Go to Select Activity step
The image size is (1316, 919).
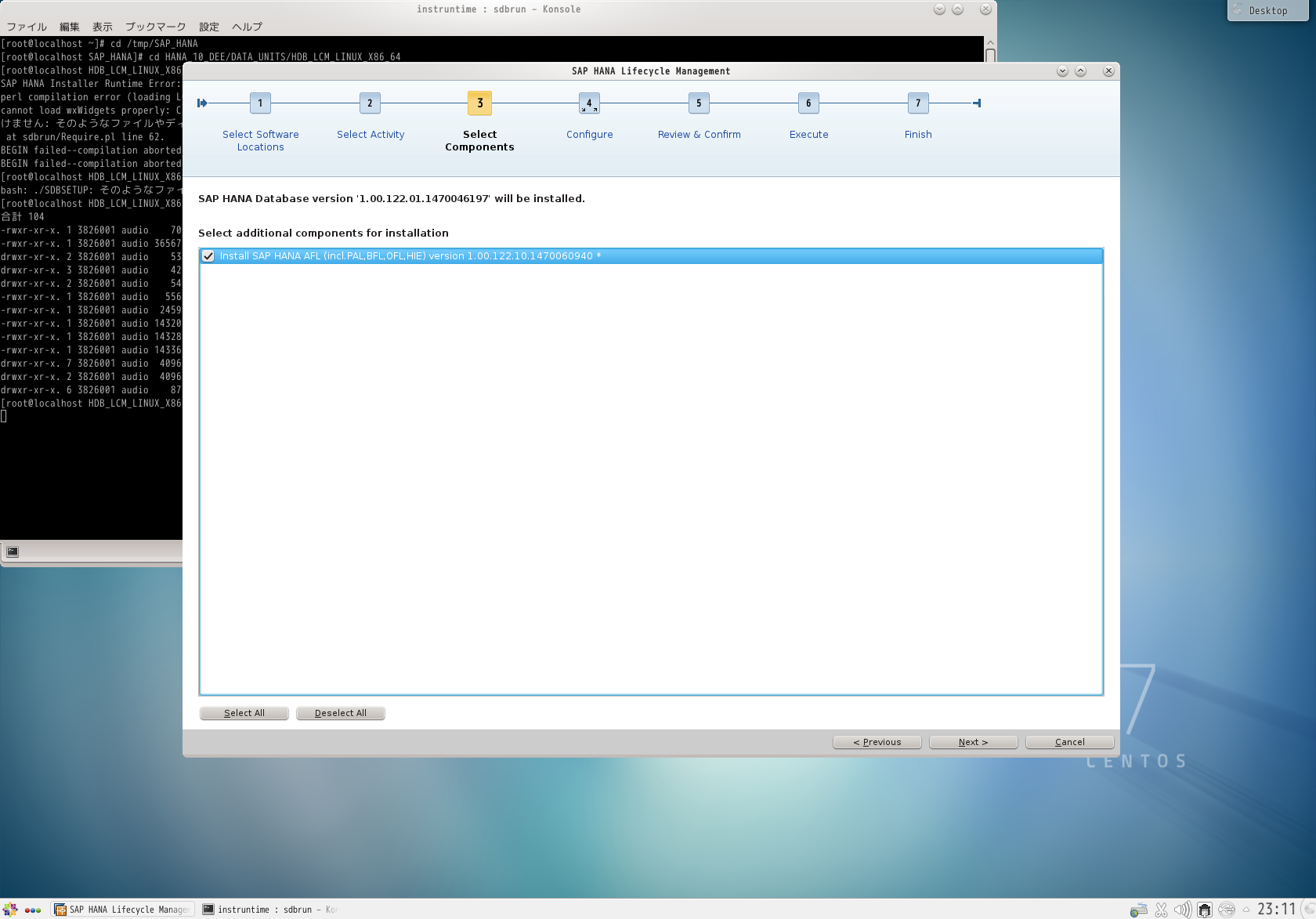[371, 134]
